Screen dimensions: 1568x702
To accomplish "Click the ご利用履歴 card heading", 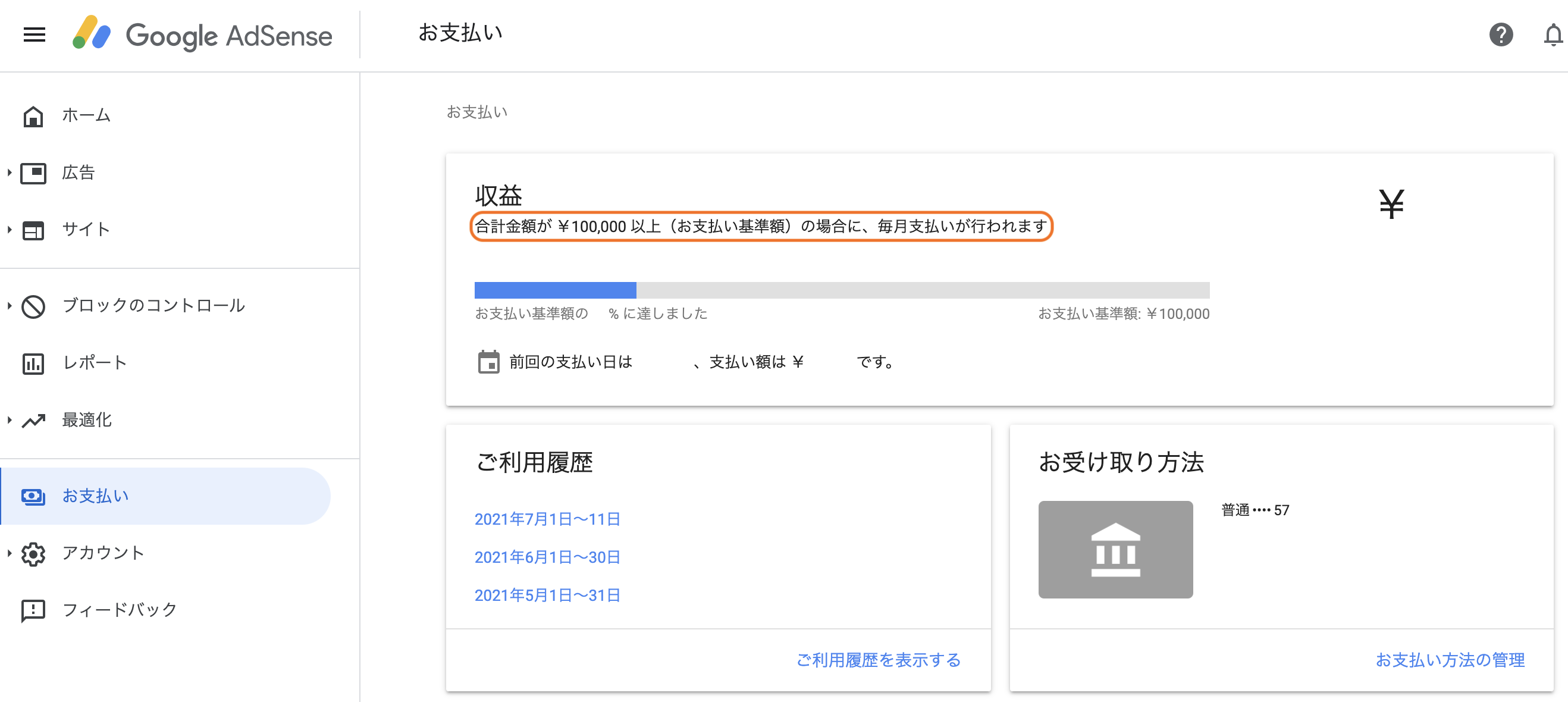I will 534,462.
